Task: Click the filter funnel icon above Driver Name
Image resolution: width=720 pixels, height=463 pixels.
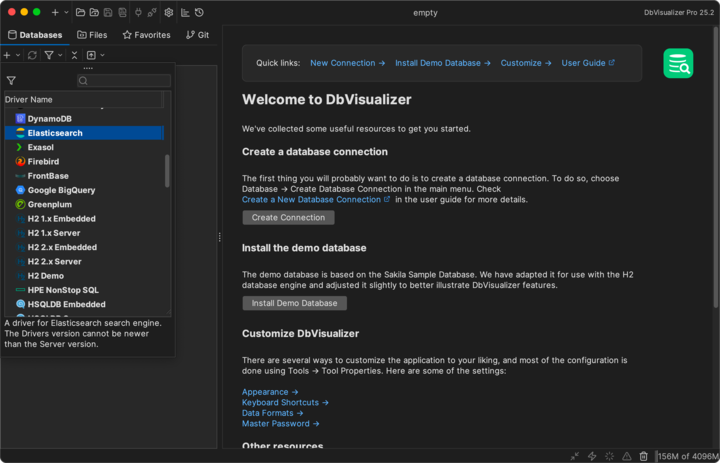Action: click(x=11, y=80)
